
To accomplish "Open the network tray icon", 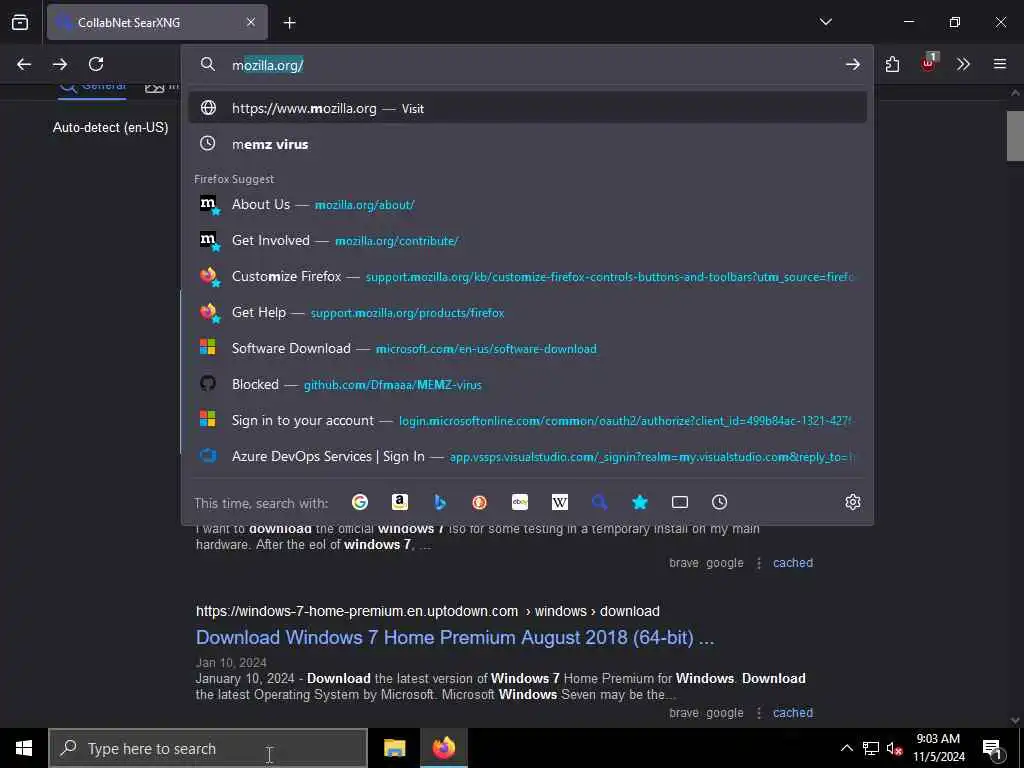I will point(871,748).
